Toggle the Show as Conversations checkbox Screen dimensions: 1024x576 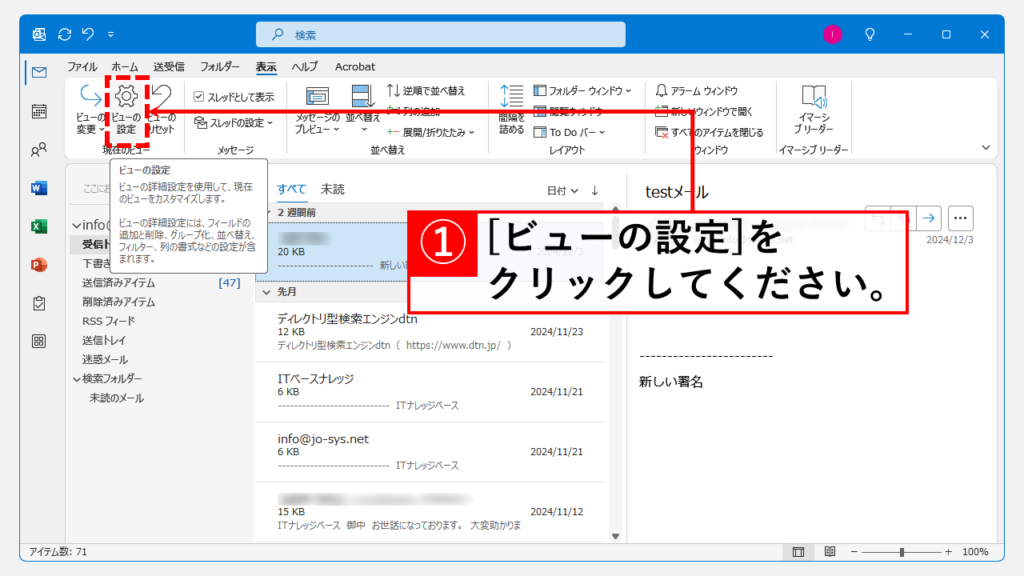click(x=199, y=97)
